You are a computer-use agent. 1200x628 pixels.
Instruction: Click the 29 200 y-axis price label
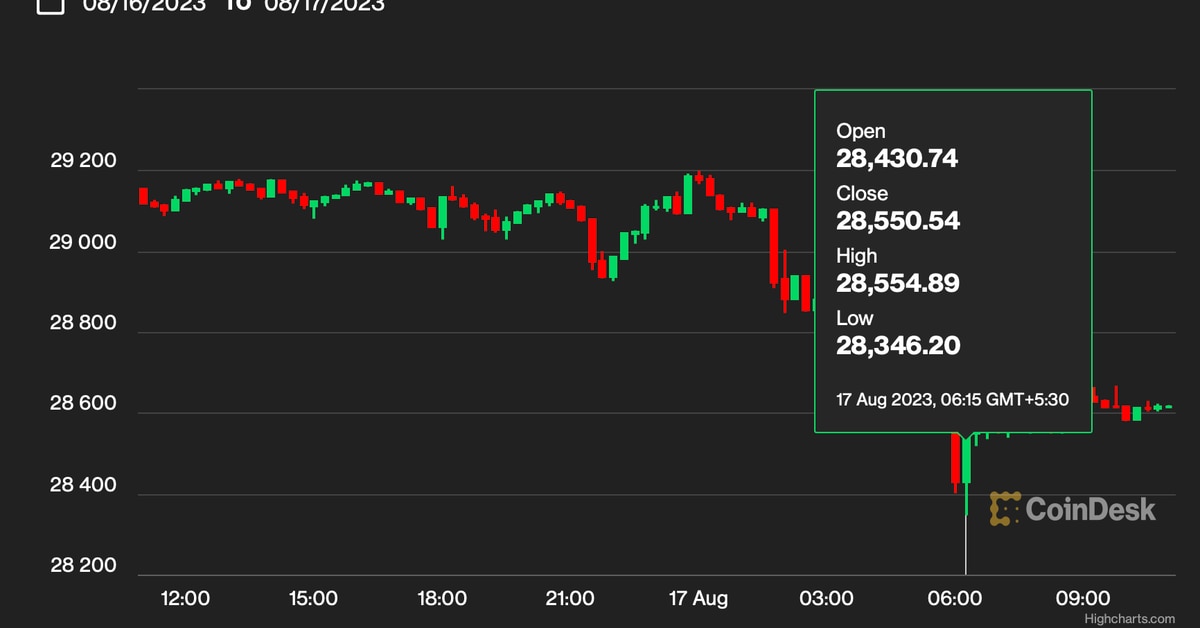pos(83,161)
